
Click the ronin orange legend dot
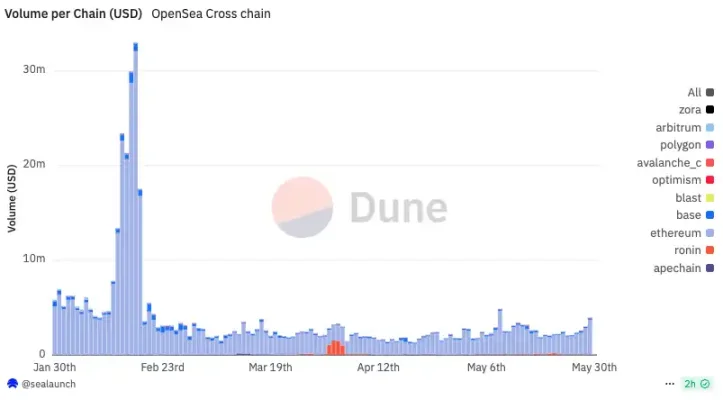coord(709,250)
